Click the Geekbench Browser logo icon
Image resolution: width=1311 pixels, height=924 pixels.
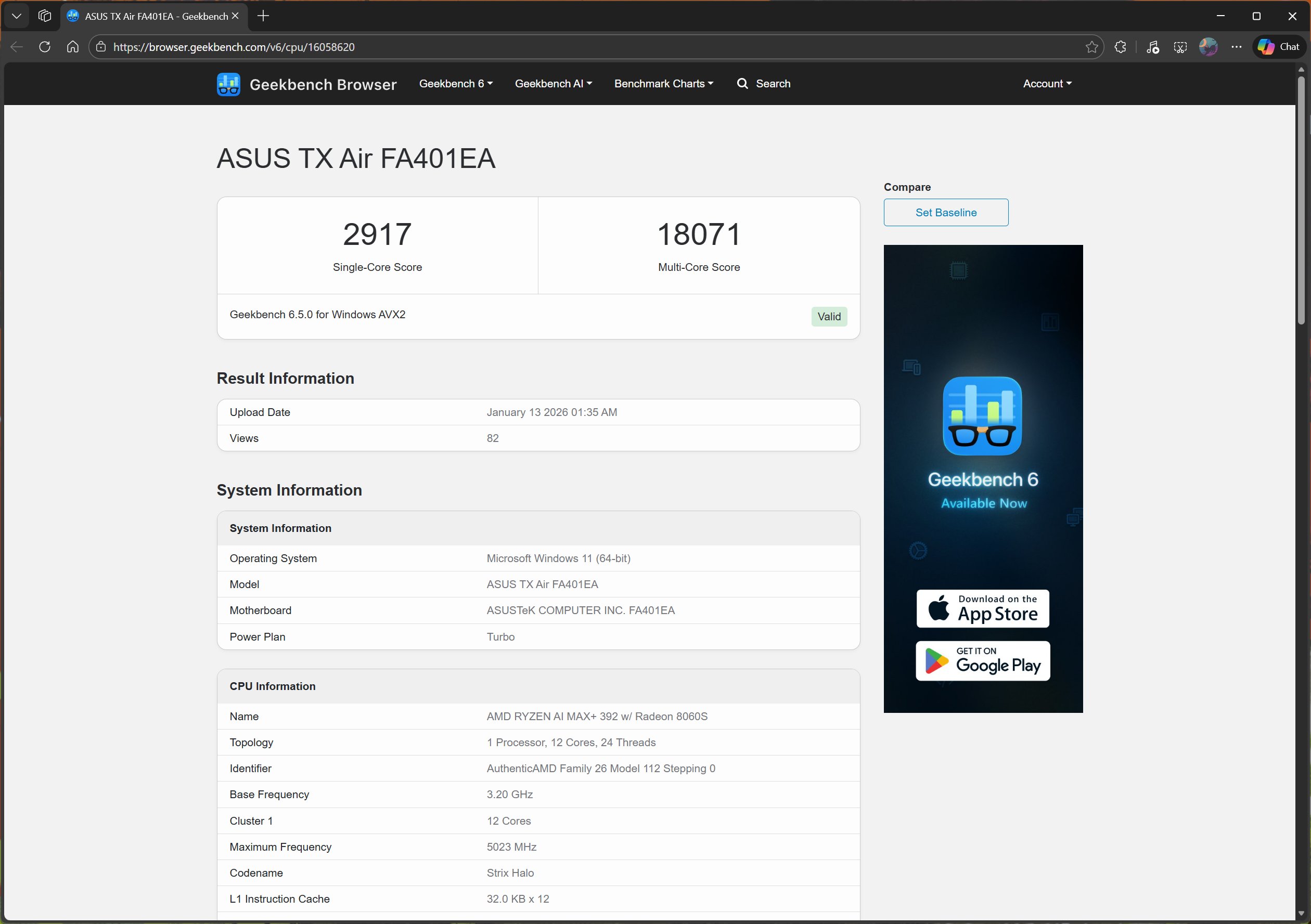228,83
